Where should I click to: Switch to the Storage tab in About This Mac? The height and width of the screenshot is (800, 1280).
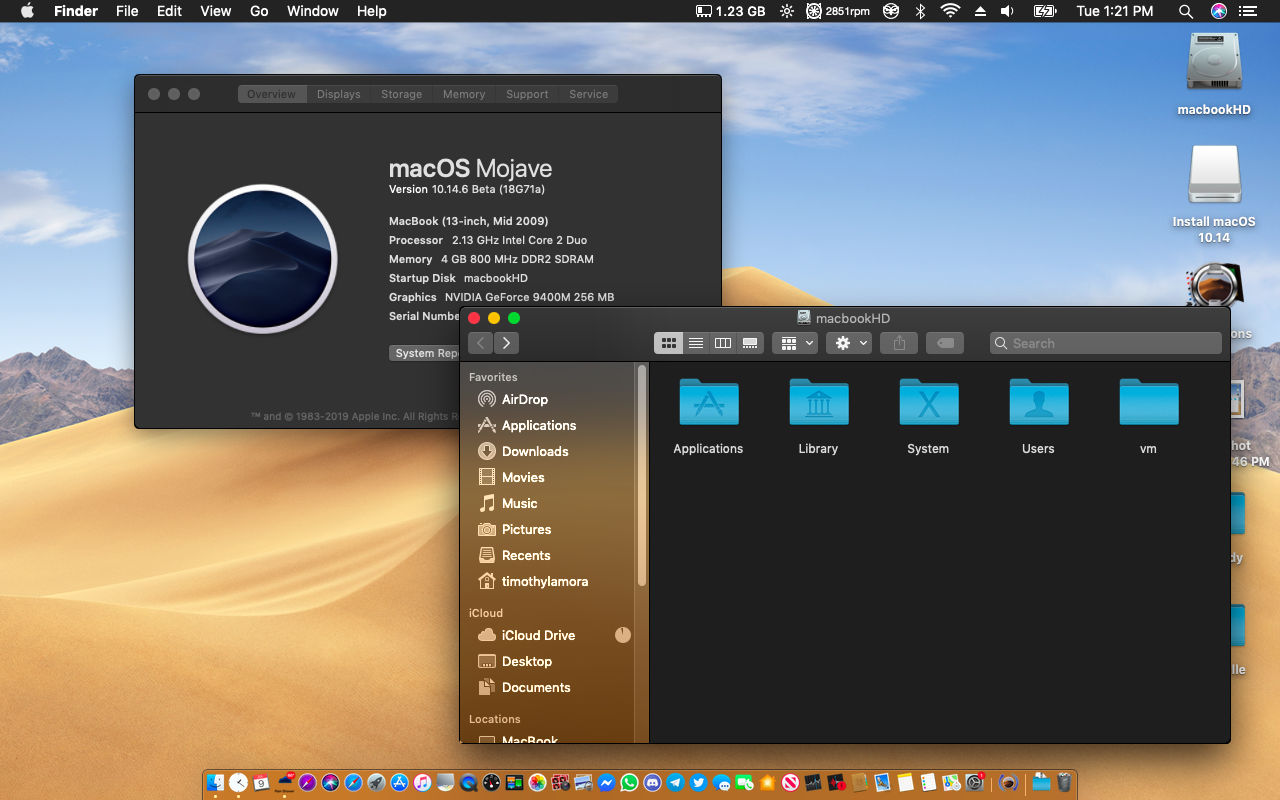coord(401,94)
